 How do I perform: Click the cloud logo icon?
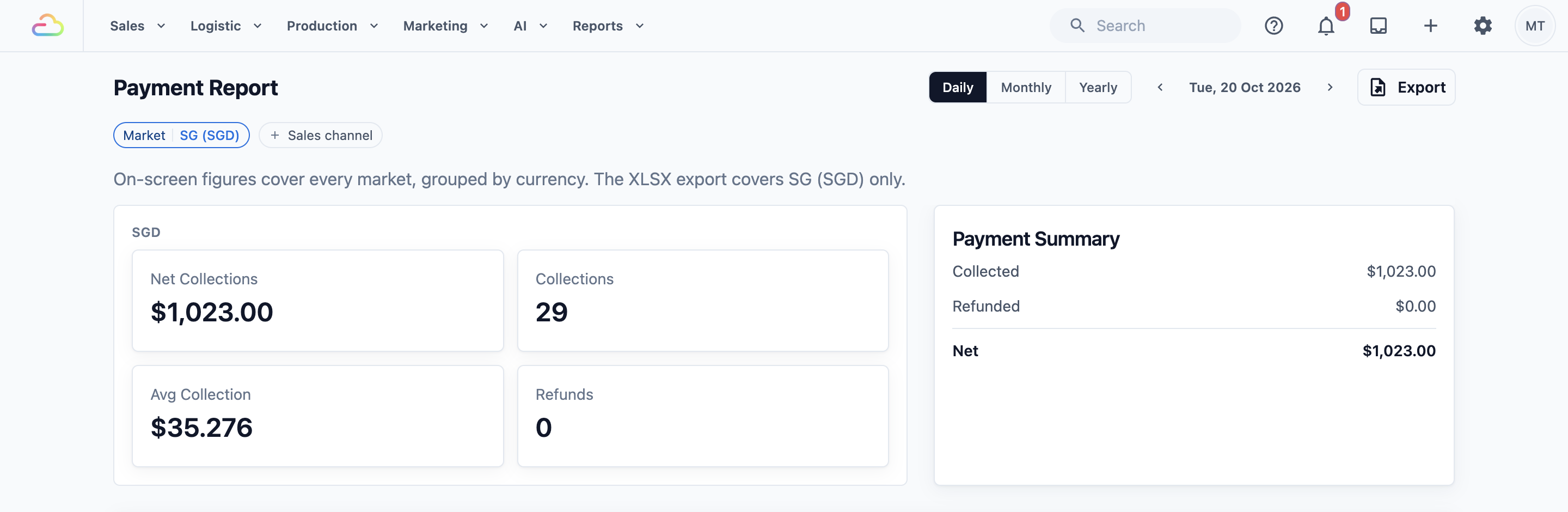pyautogui.click(x=47, y=26)
